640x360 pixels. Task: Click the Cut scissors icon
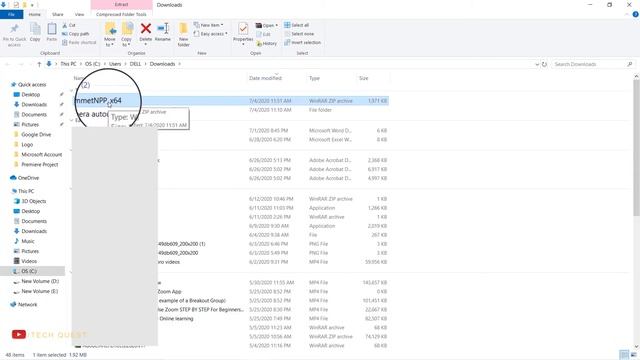[x=65, y=25]
